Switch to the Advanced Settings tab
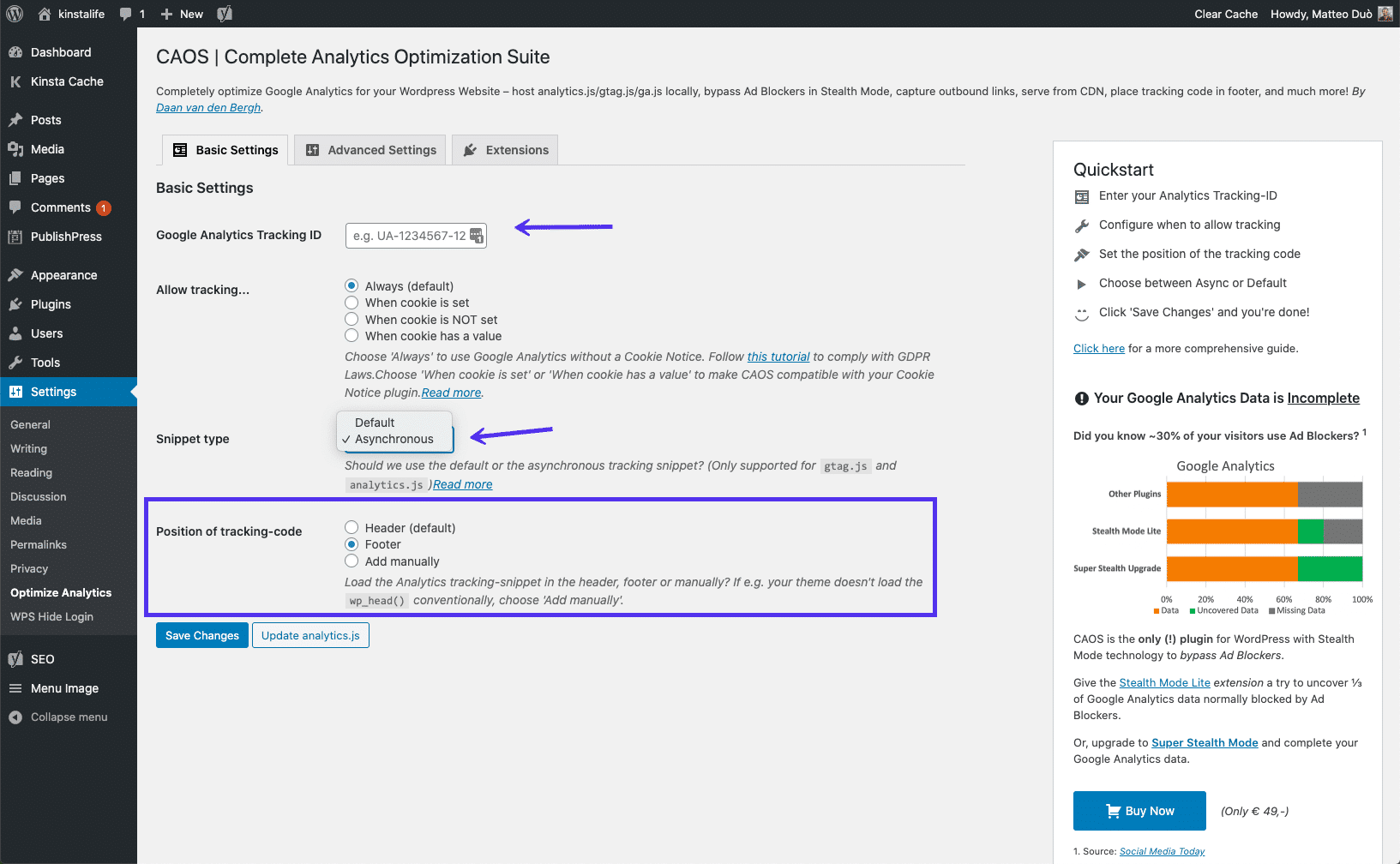 click(370, 150)
